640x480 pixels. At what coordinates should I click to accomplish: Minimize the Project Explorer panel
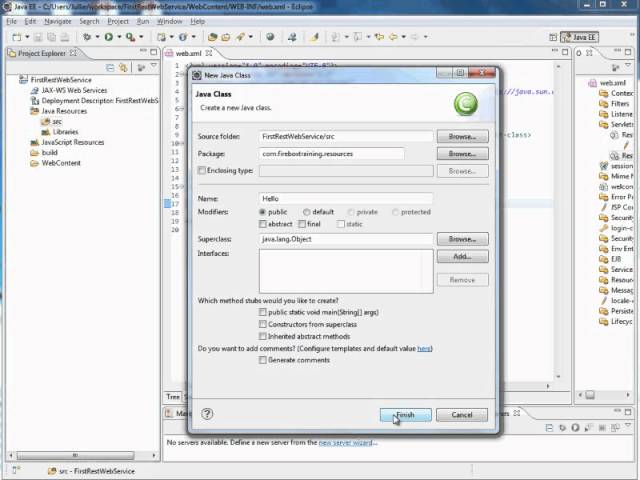point(143,51)
